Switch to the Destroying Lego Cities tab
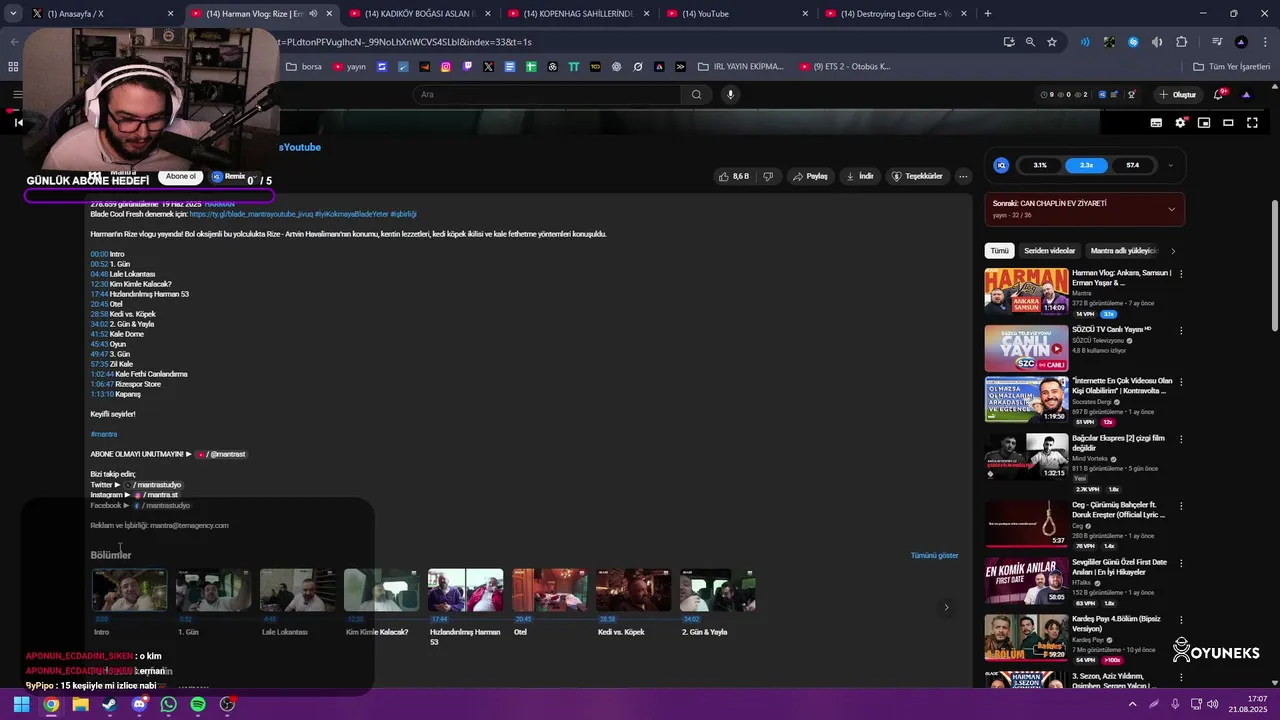 tap(895, 13)
